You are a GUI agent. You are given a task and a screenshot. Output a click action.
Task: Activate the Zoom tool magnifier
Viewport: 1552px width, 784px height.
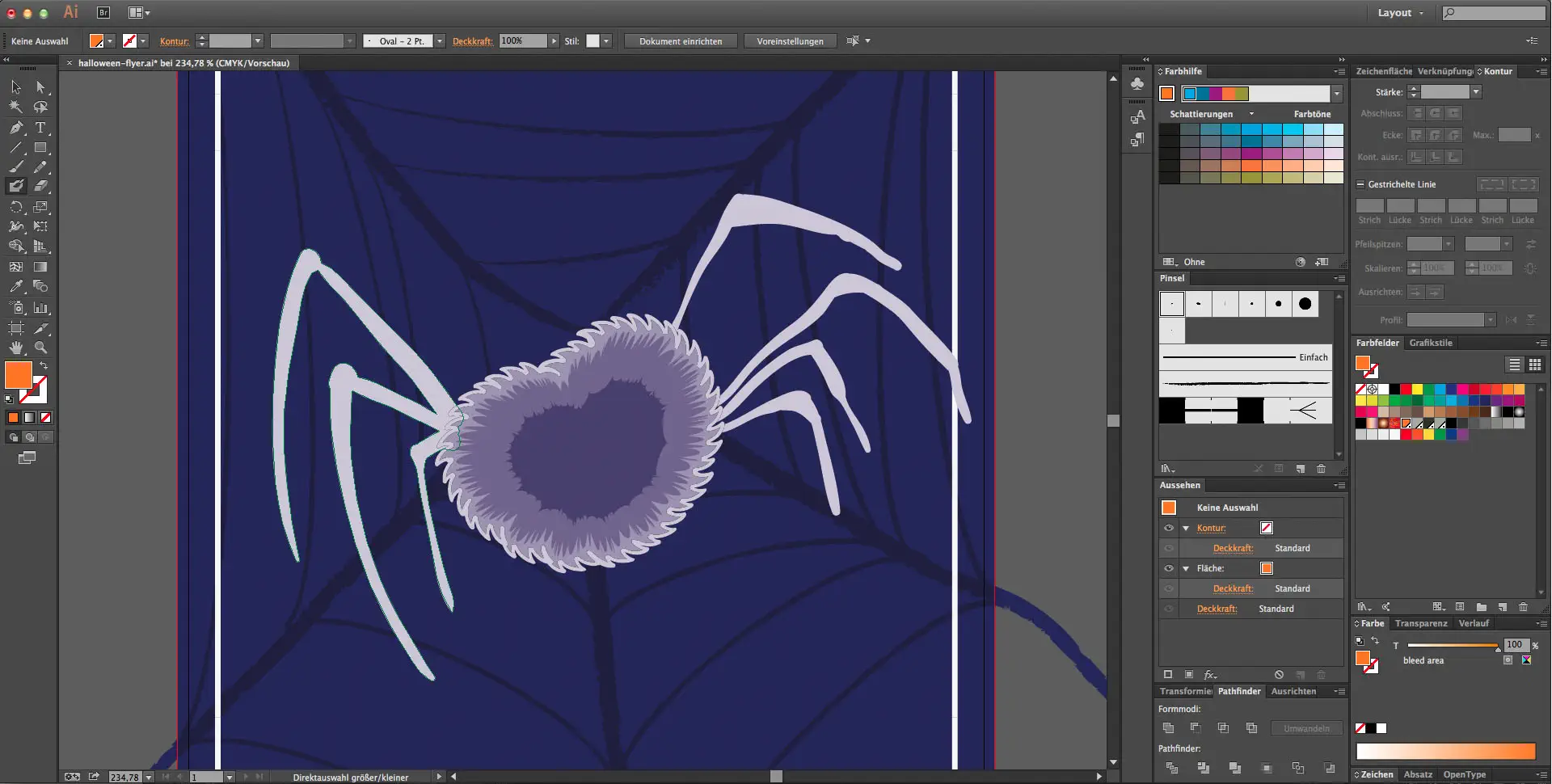pos(40,348)
